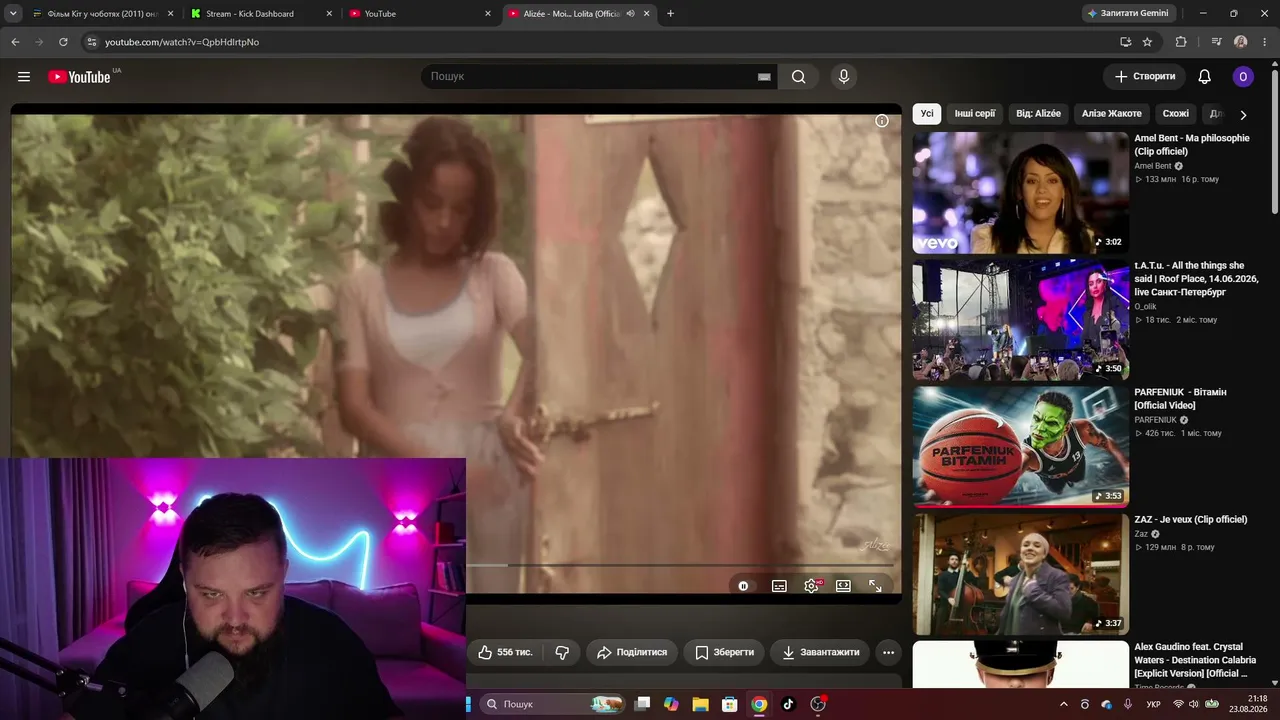Viewport: 1280px width, 720px height.
Task: Open ZAZ - Je veux title link
Action: pyautogui.click(x=1190, y=520)
